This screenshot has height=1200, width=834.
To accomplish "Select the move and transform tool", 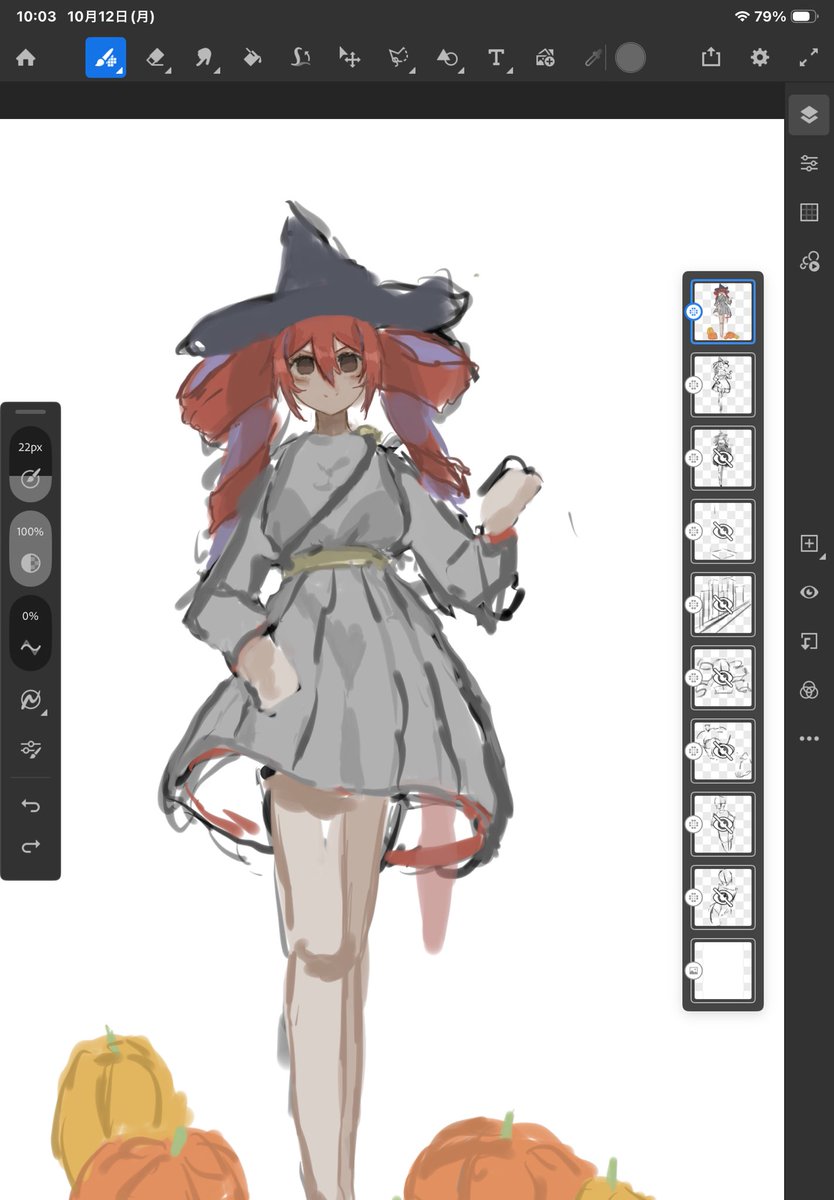I will click(x=349, y=58).
